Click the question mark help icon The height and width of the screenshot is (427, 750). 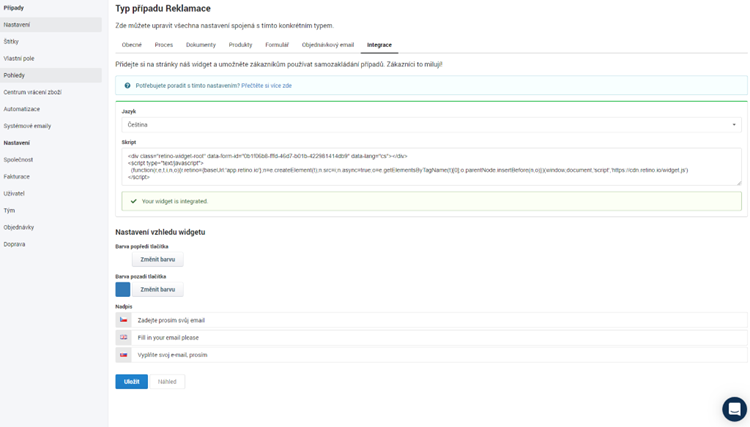point(127,86)
